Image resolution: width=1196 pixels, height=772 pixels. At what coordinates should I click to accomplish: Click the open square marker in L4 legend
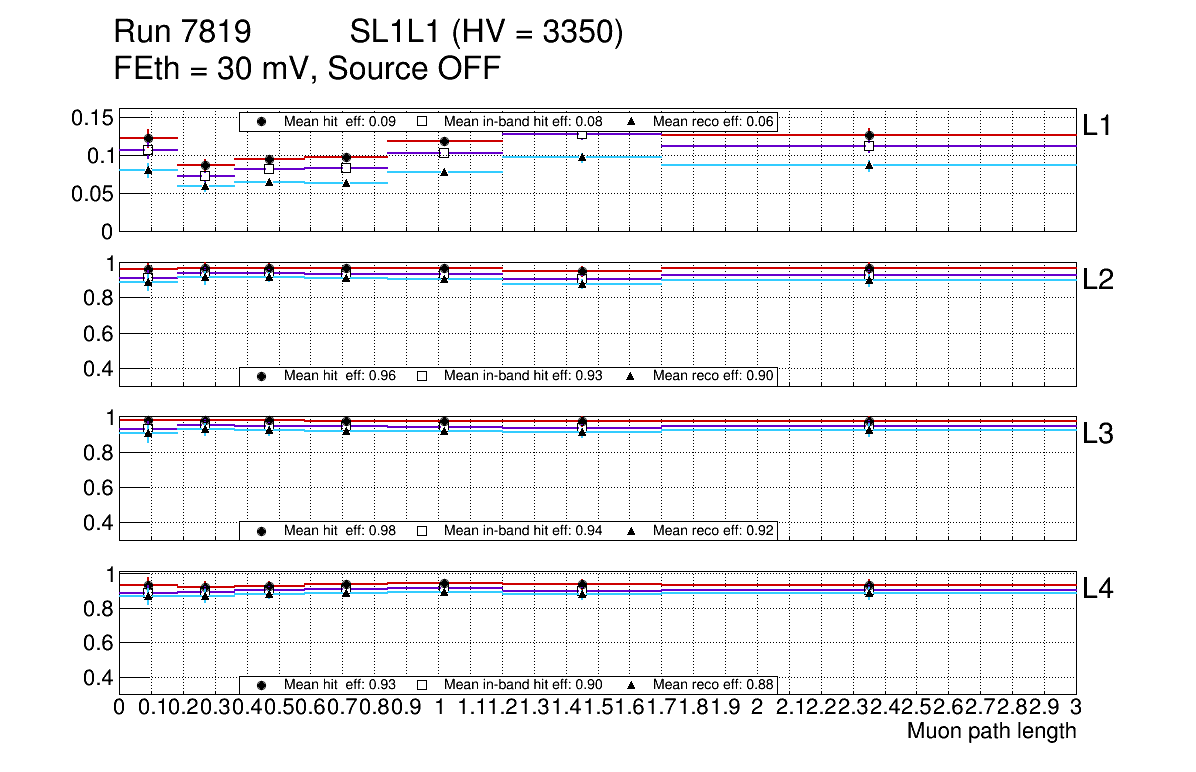[x=422, y=685]
